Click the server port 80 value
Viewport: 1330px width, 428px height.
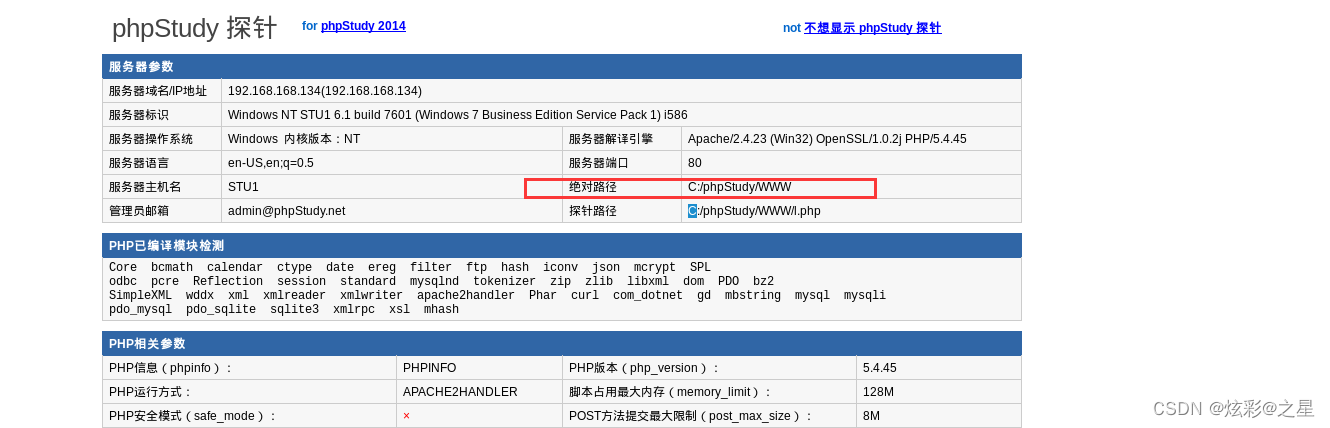click(x=695, y=163)
